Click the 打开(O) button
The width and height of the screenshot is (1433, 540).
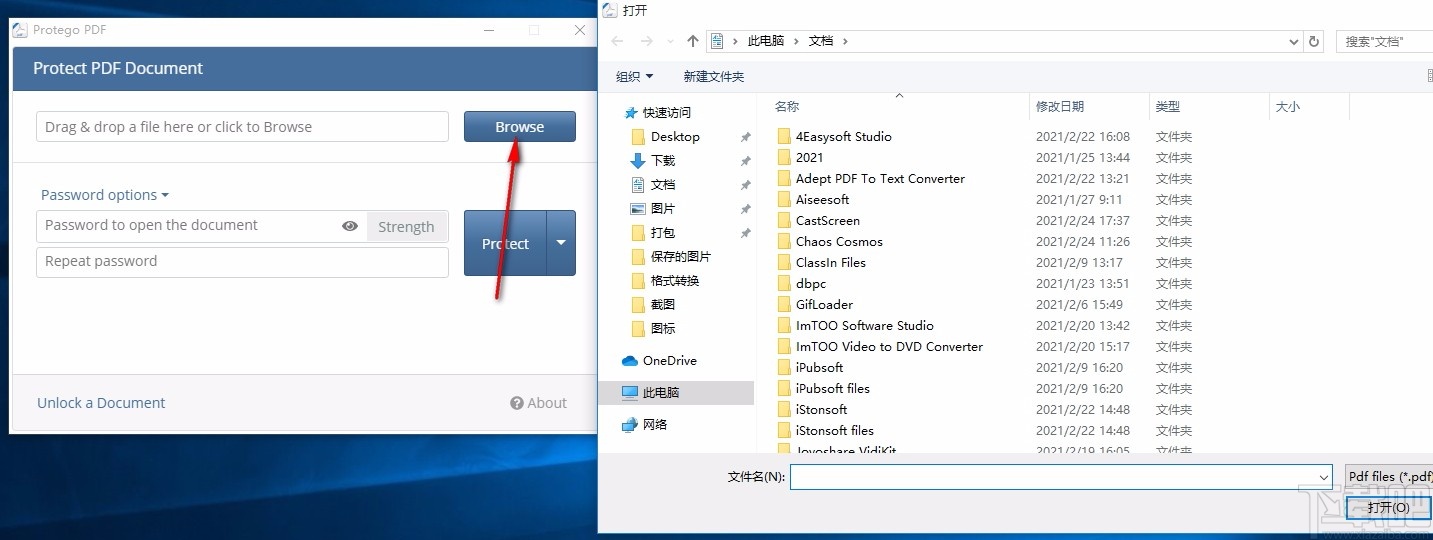[1388, 507]
